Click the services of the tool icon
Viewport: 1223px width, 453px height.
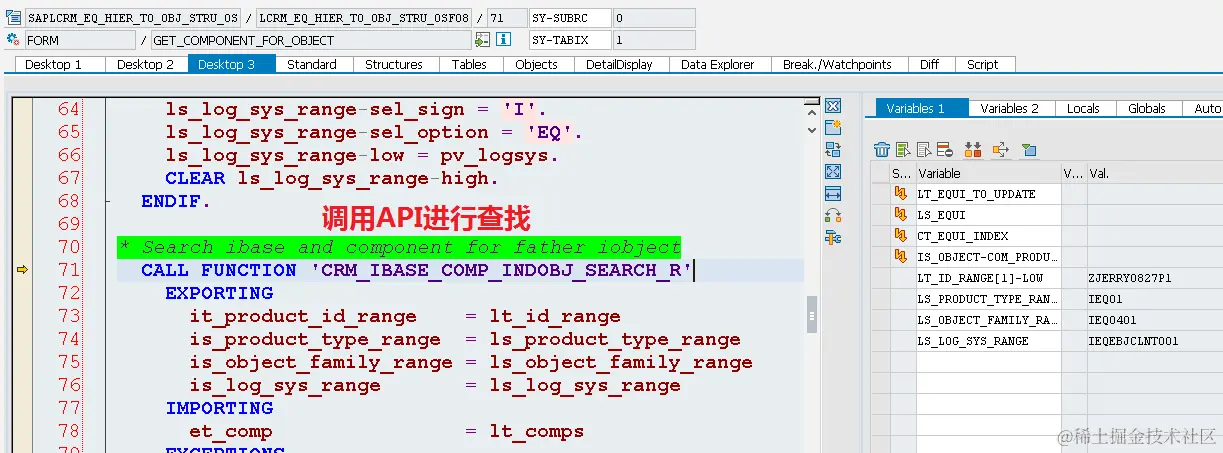pyautogui.click(x=832, y=215)
